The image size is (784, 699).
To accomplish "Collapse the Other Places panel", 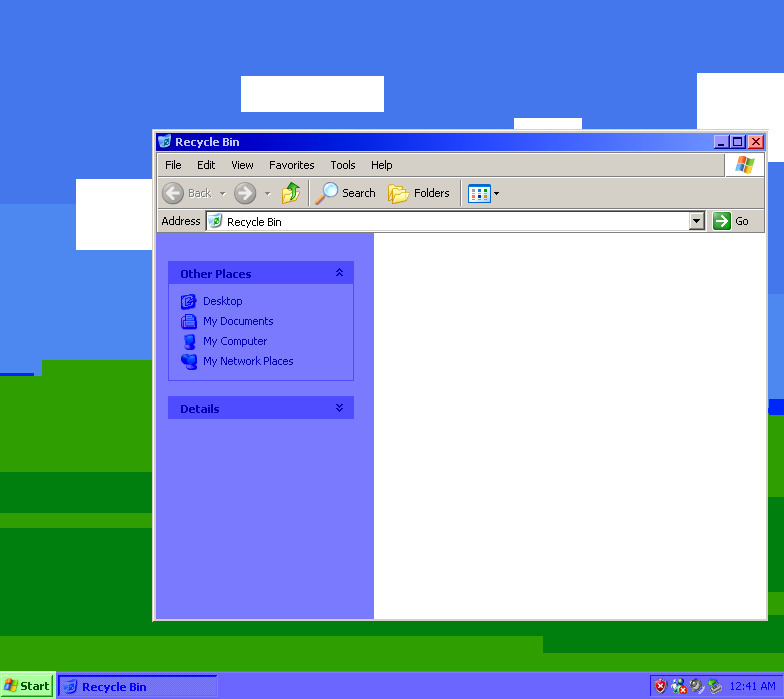I will pos(340,273).
